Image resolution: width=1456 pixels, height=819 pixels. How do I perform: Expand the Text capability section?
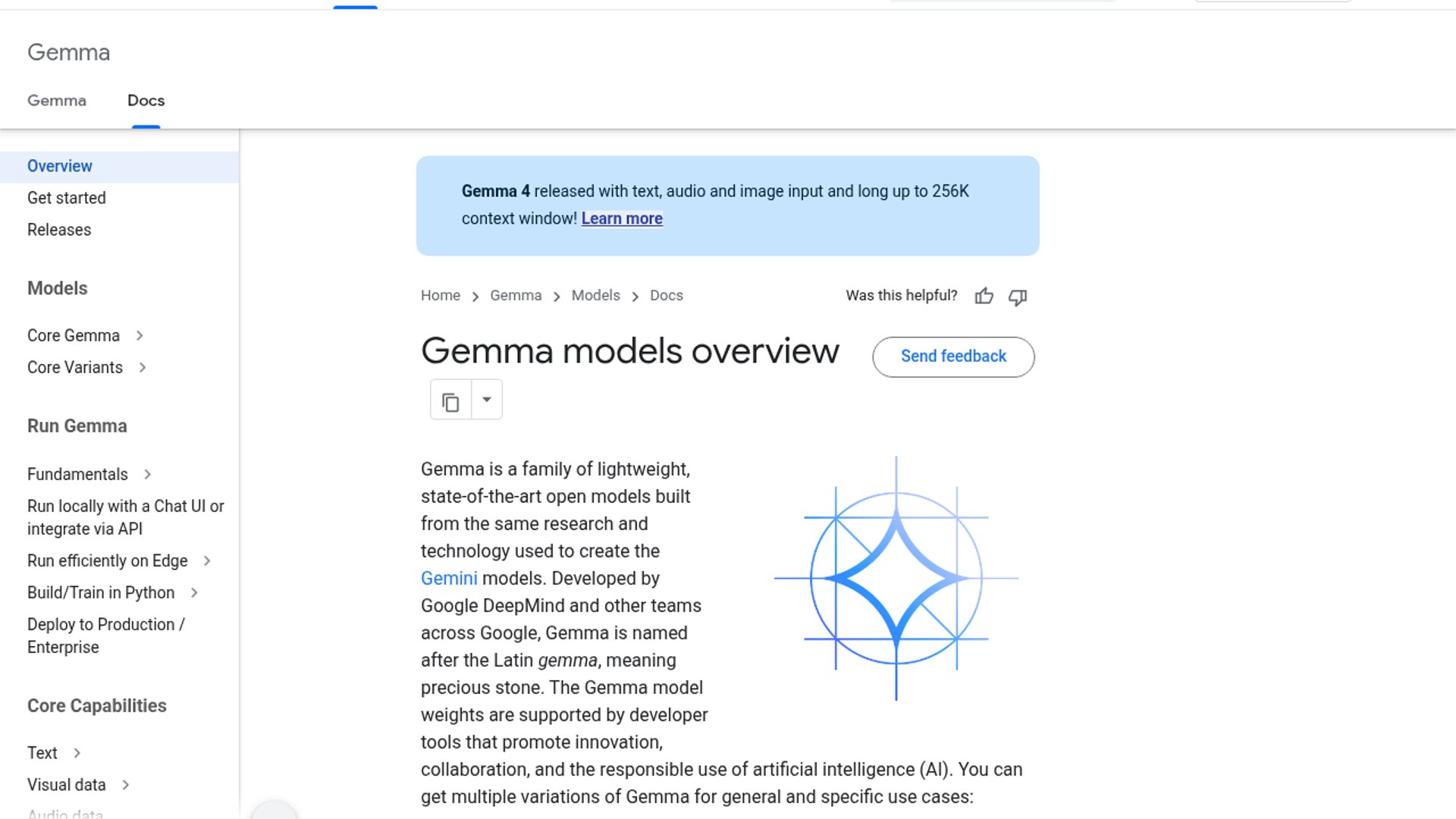77,753
